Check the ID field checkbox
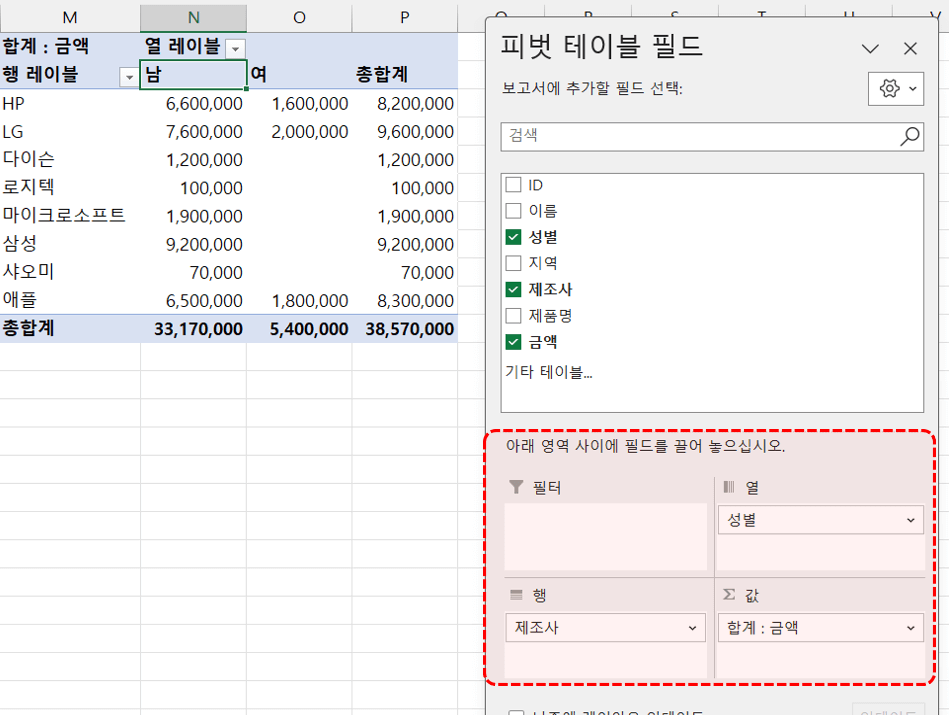This screenshot has width=950, height=715. [513, 184]
